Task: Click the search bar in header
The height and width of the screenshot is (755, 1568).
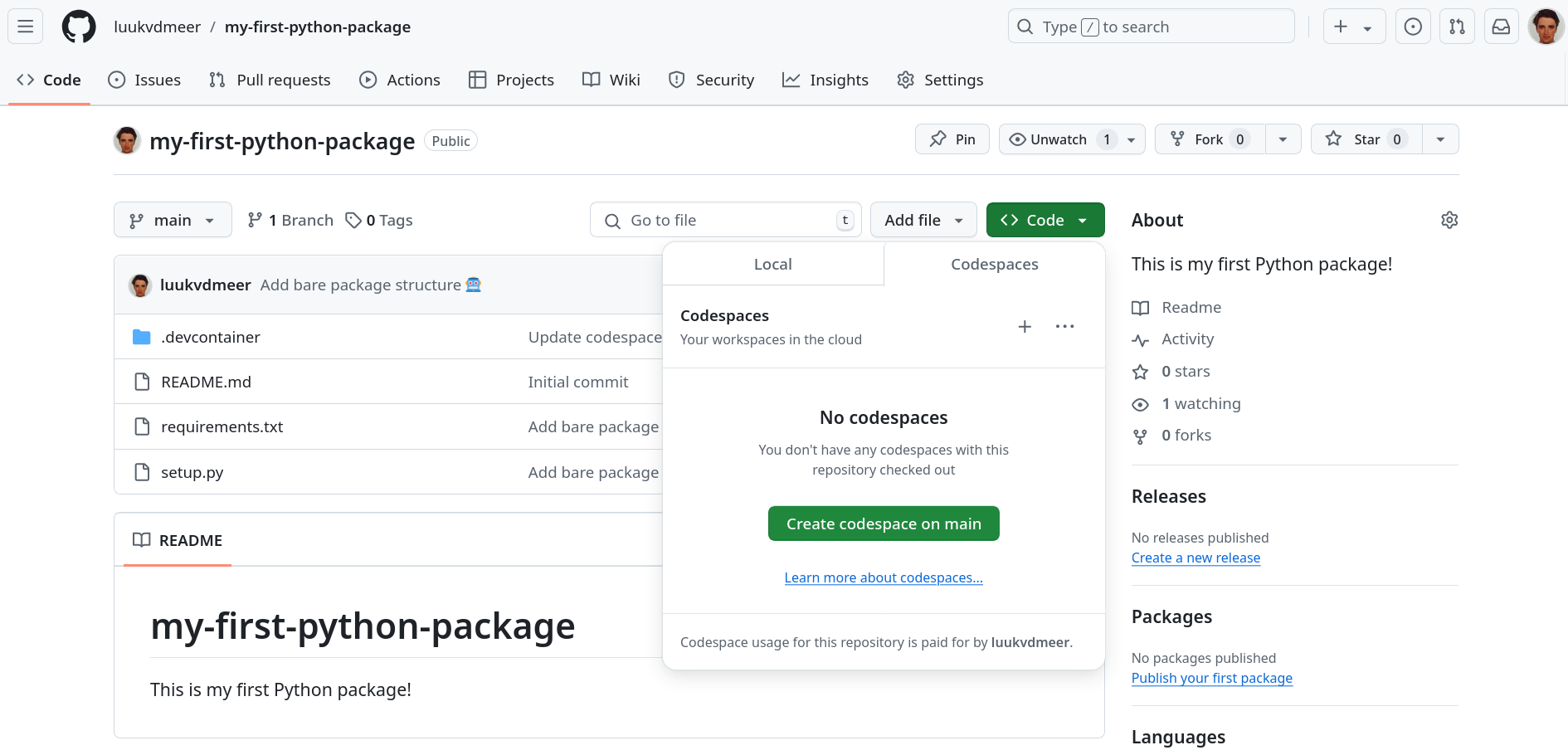Action: [1151, 27]
